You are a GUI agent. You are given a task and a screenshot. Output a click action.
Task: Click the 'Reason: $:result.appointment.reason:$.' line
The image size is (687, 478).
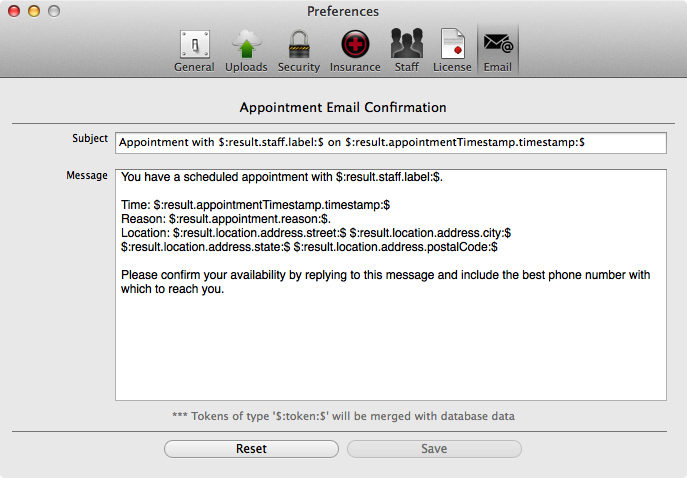[226, 219]
